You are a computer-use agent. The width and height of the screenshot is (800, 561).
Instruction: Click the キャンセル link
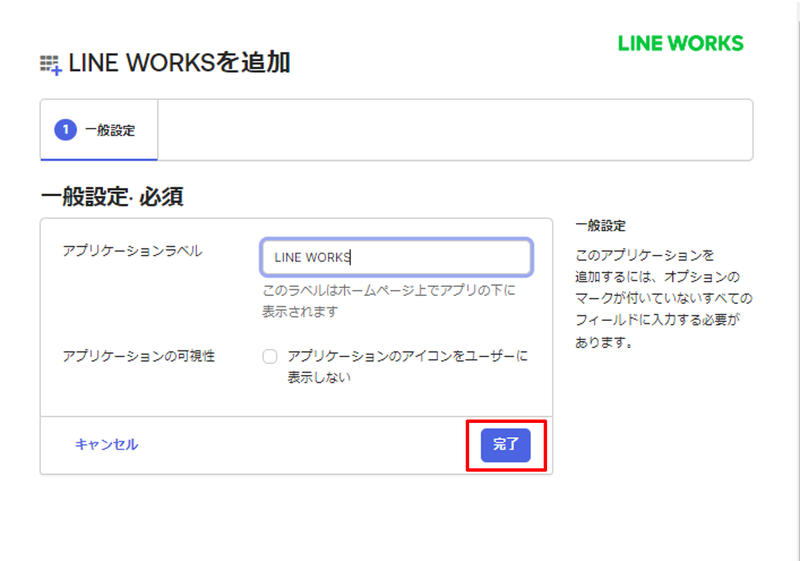point(107,444)
